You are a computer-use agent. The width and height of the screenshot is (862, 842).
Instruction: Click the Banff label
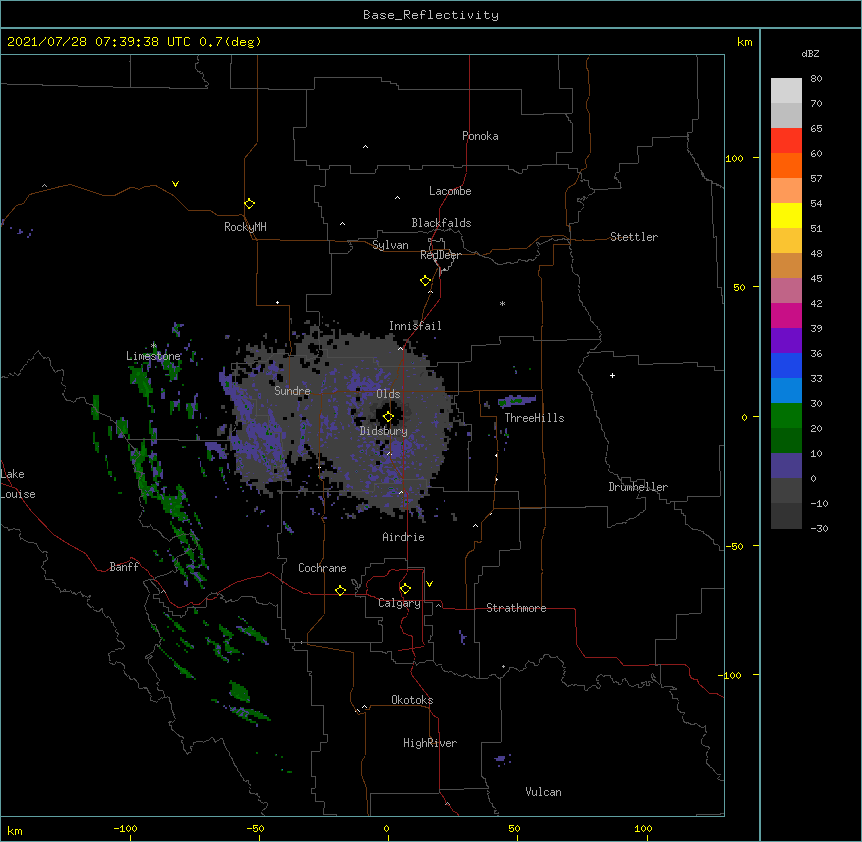124,567
